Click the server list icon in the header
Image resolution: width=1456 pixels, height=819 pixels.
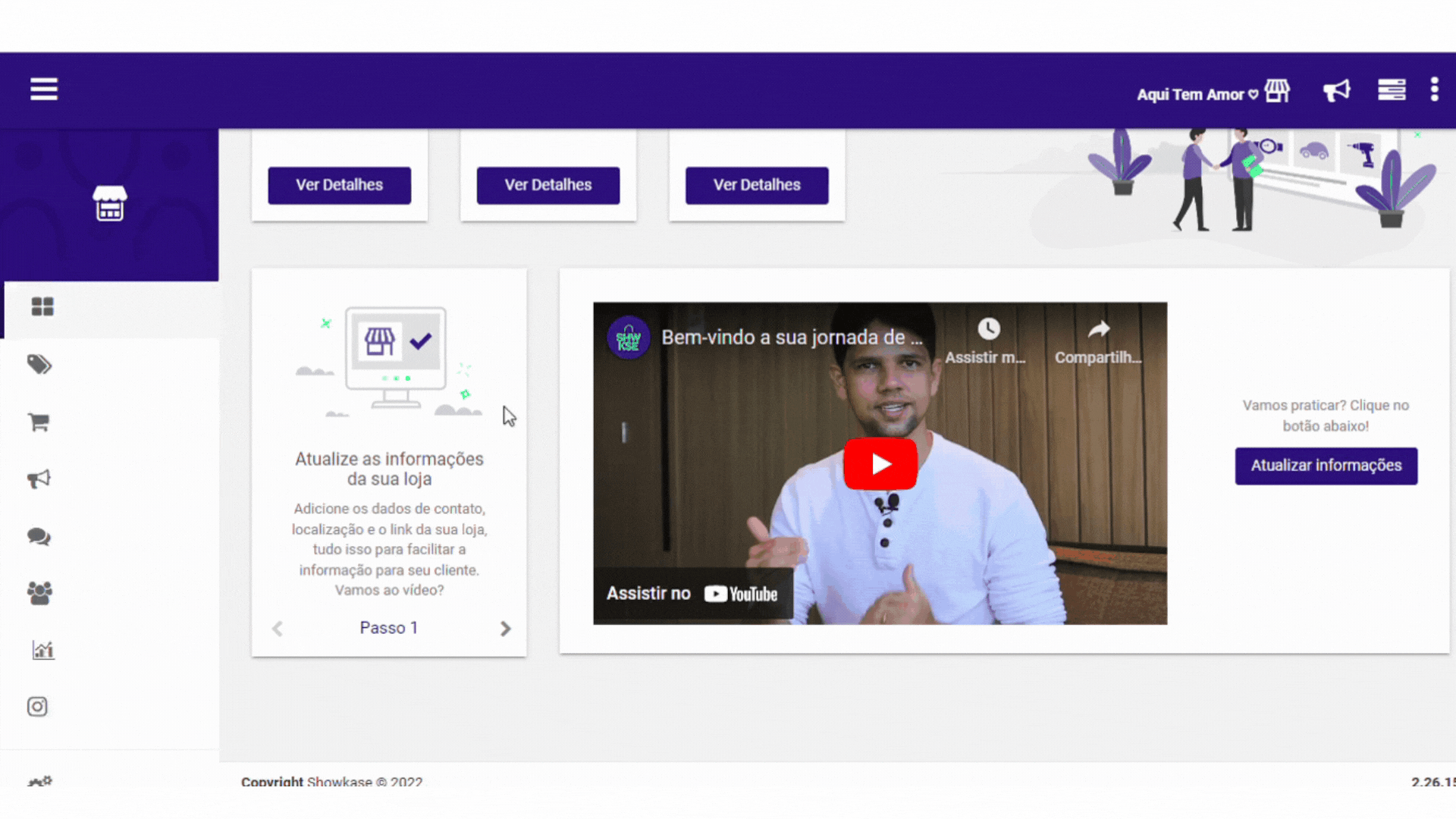tap(1392, 90)
